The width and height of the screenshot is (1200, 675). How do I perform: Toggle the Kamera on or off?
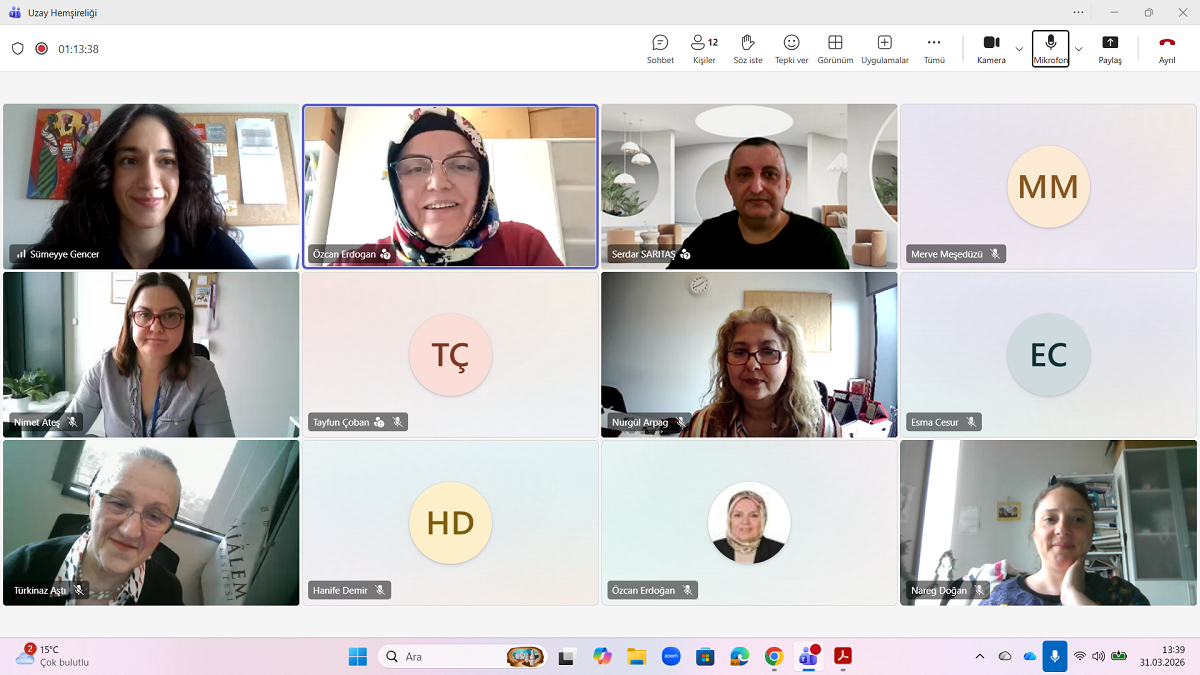(x=991, y=48)
